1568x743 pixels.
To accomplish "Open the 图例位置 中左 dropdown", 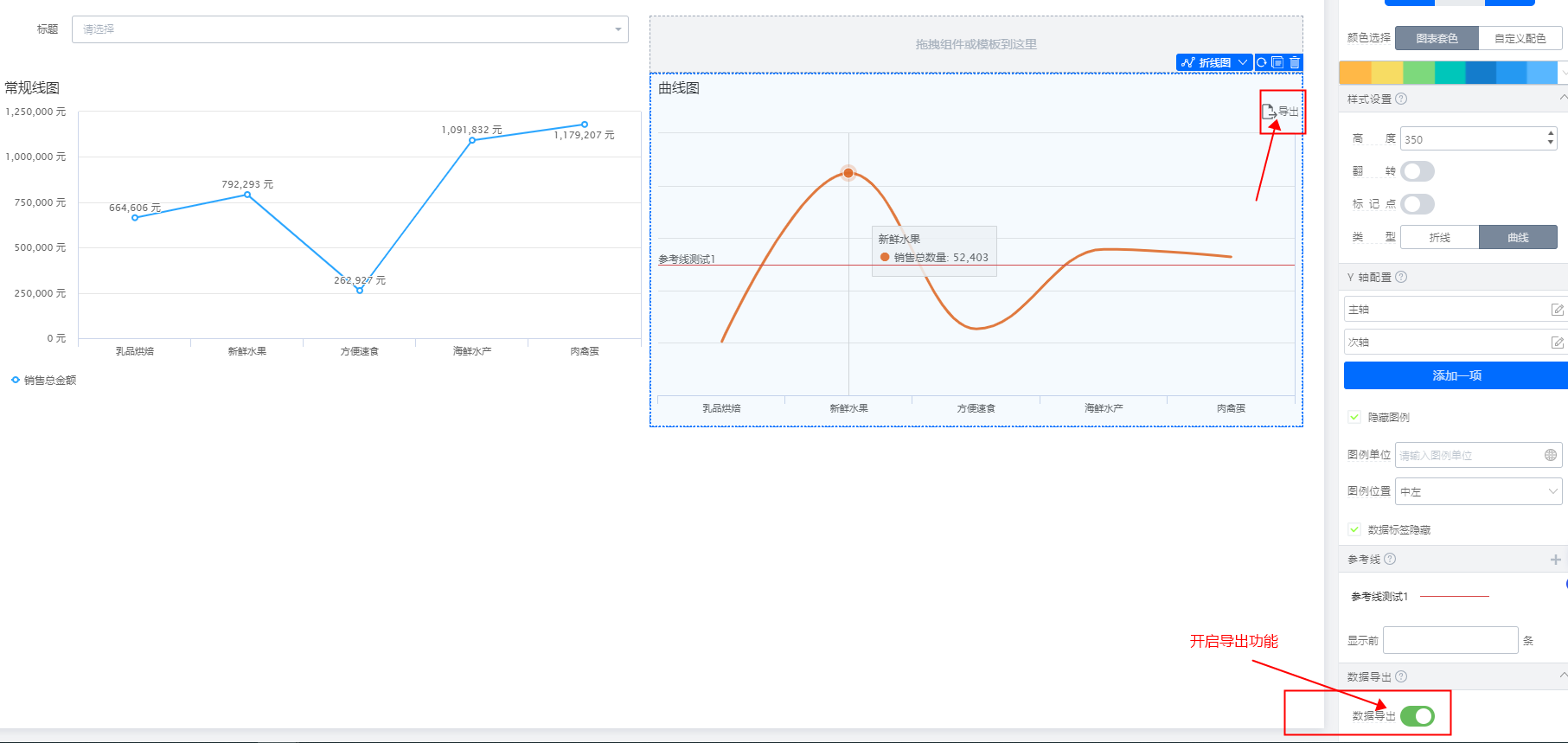I will [x=1479, y=491].
